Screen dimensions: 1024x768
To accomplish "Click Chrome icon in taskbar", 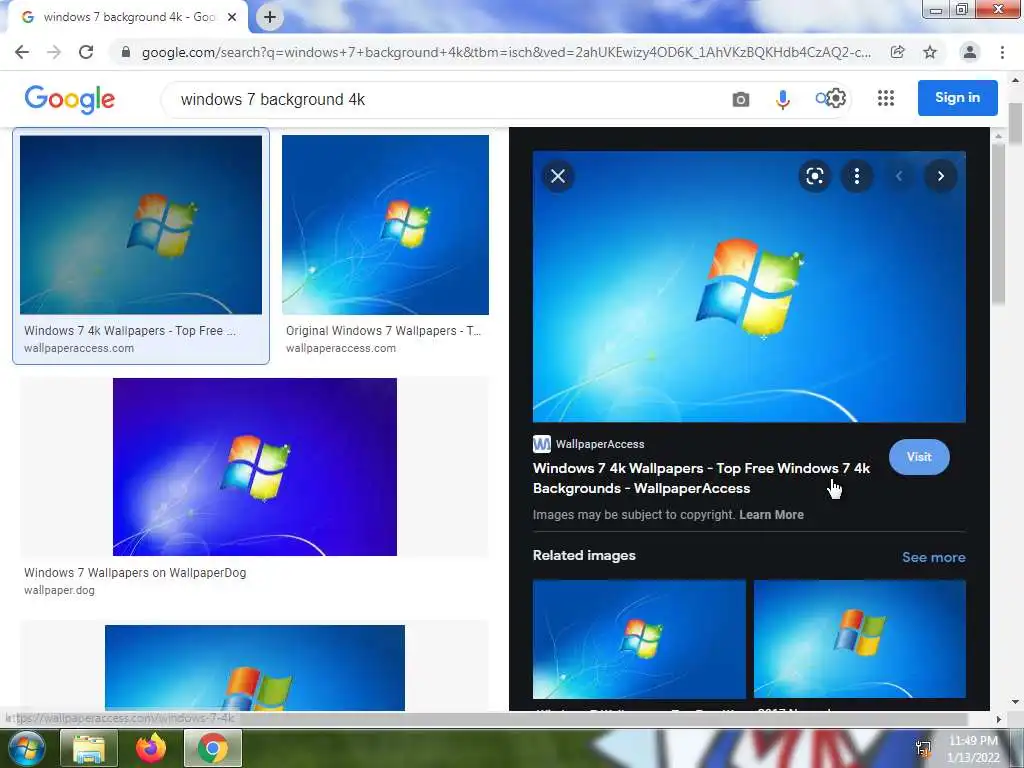I will pos(213,748).
